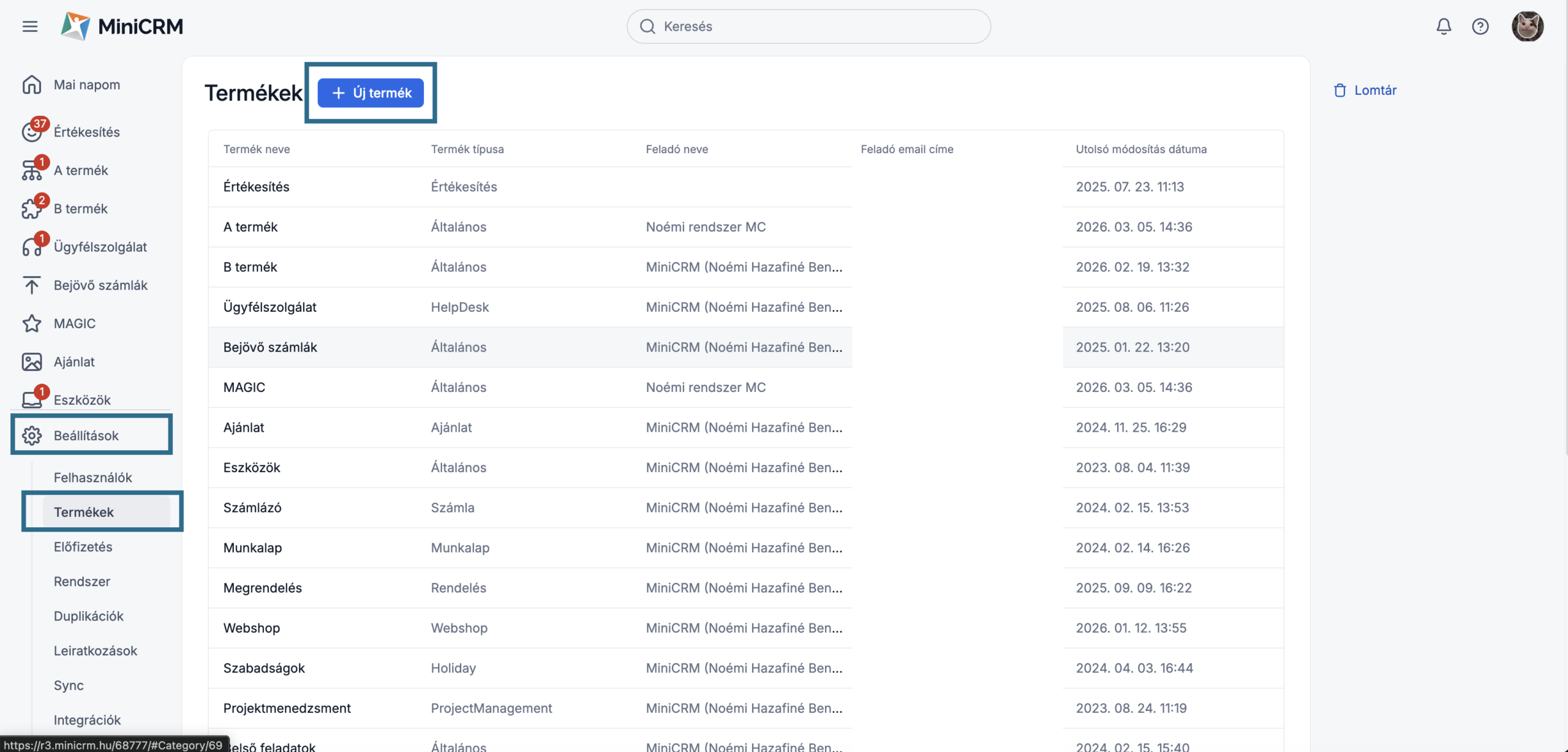Click the Mai napom home icon
The width and height of the screenshot is (1568, 752).
tap(32, 85)
